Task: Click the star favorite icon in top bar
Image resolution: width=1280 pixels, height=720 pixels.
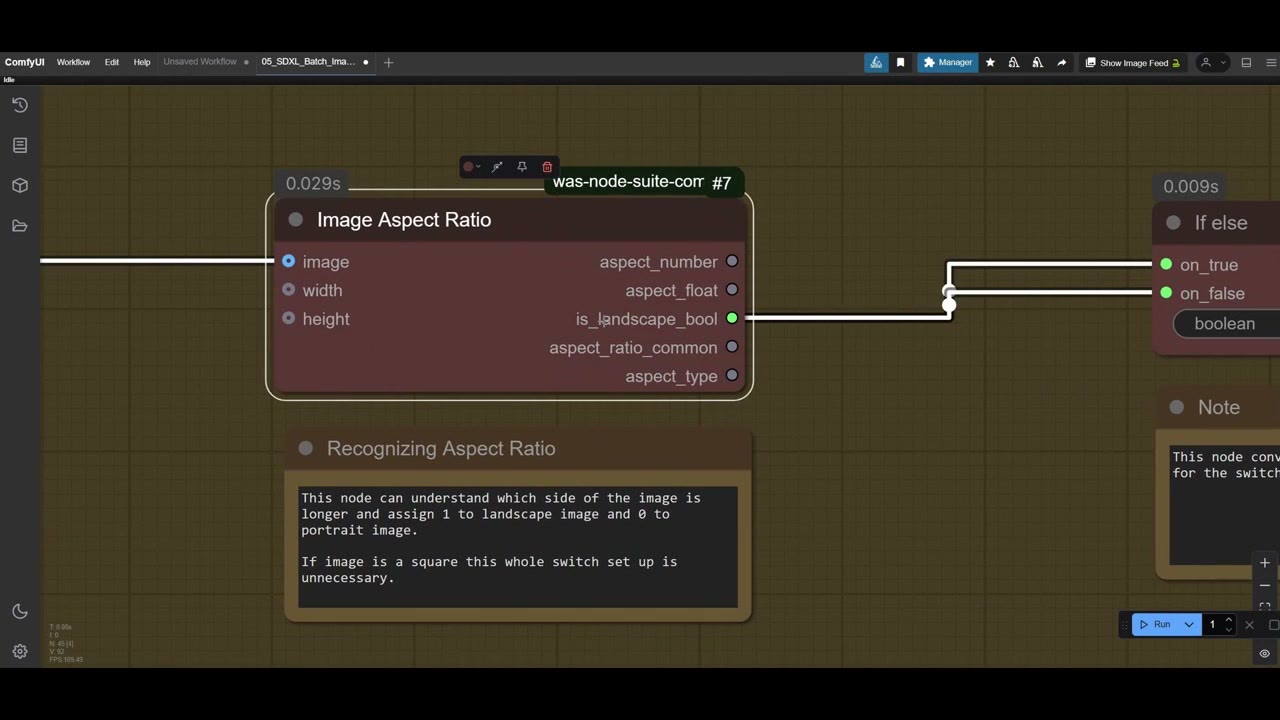Action: [990, 62]
